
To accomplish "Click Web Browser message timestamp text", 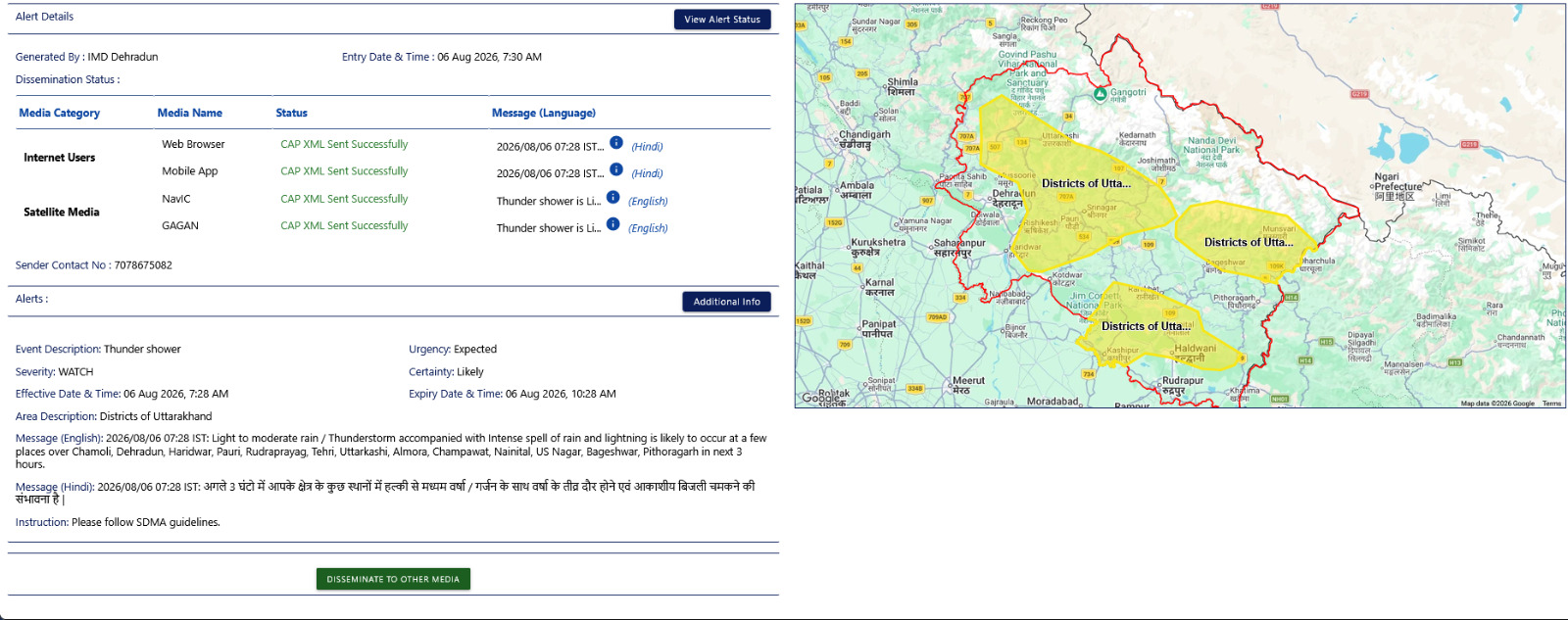I will pyautogui.click(x=551, y=147).
